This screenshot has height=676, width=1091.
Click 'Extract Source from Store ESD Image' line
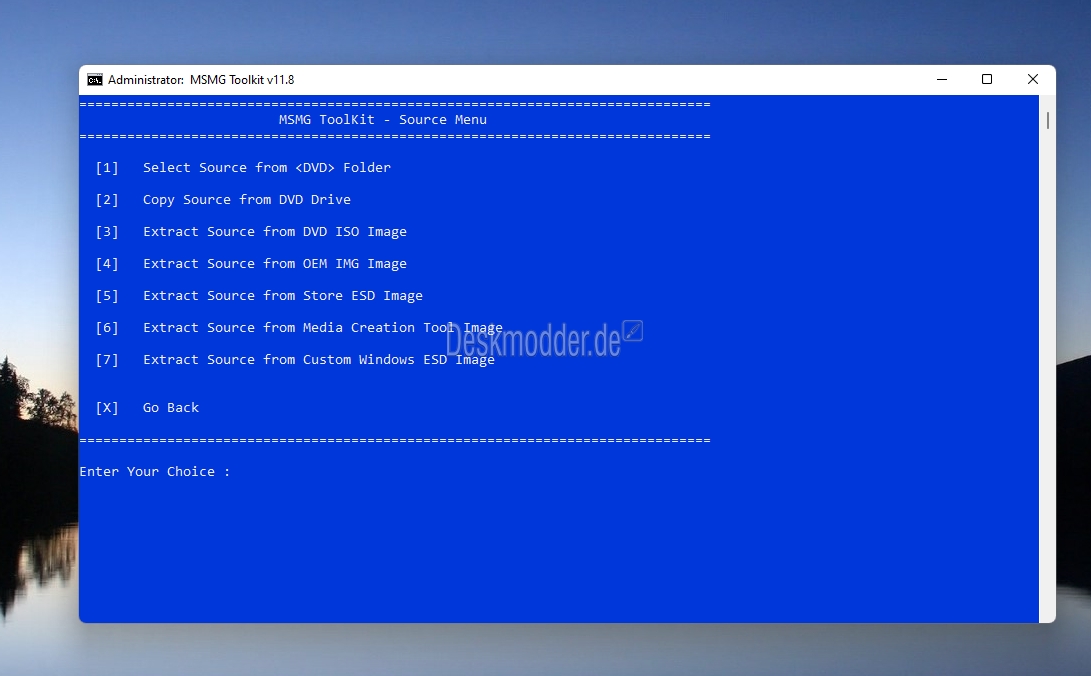pos(282,296)
